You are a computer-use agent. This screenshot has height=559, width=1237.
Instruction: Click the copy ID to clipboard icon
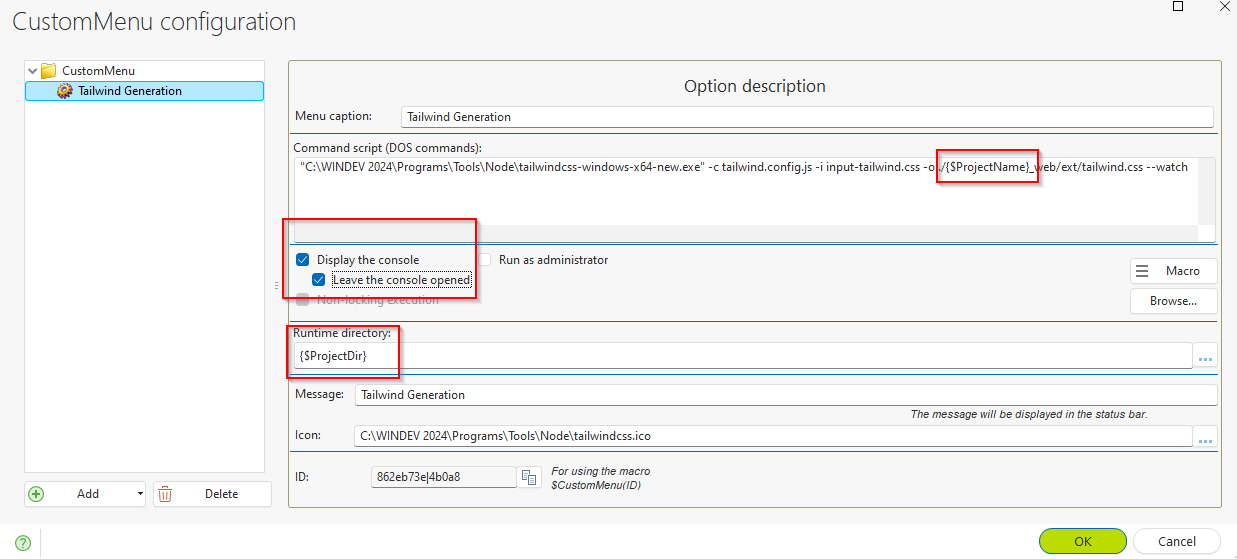point(530,477)
